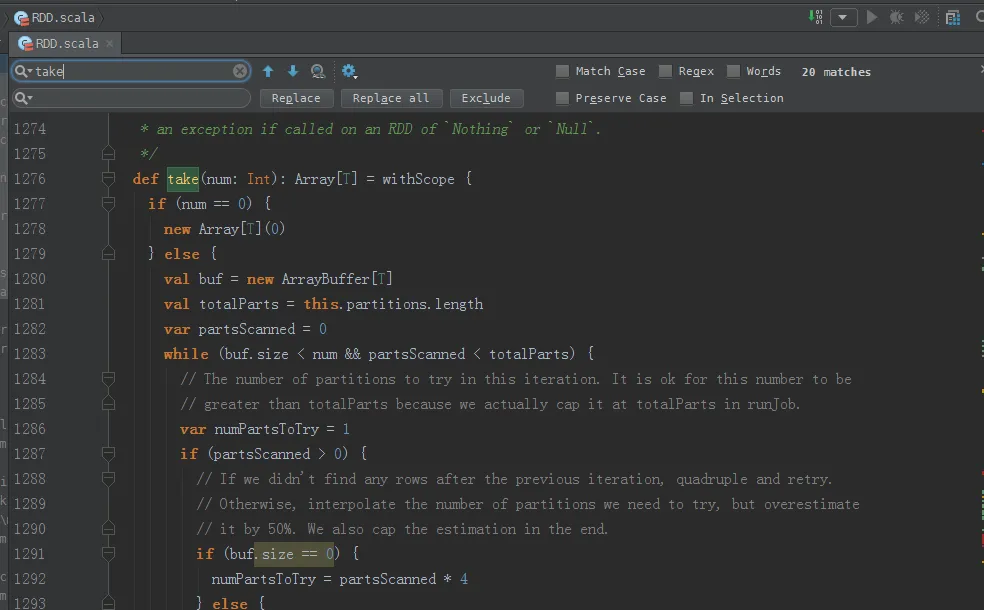Focus the find field containing take

pyautogui.click(x=131, y=71)
